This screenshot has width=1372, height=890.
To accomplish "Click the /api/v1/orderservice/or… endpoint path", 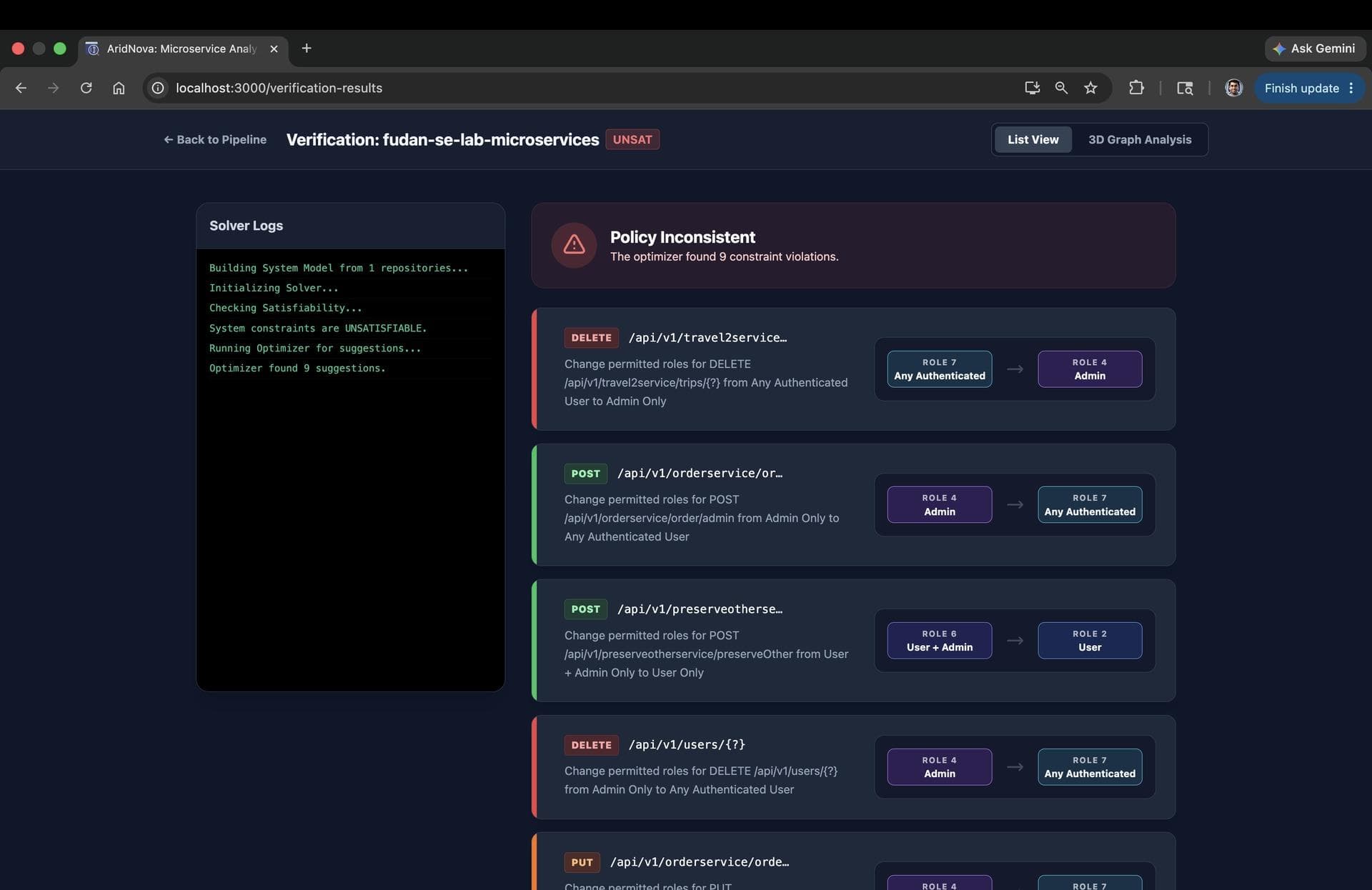I will click(700, 473).
